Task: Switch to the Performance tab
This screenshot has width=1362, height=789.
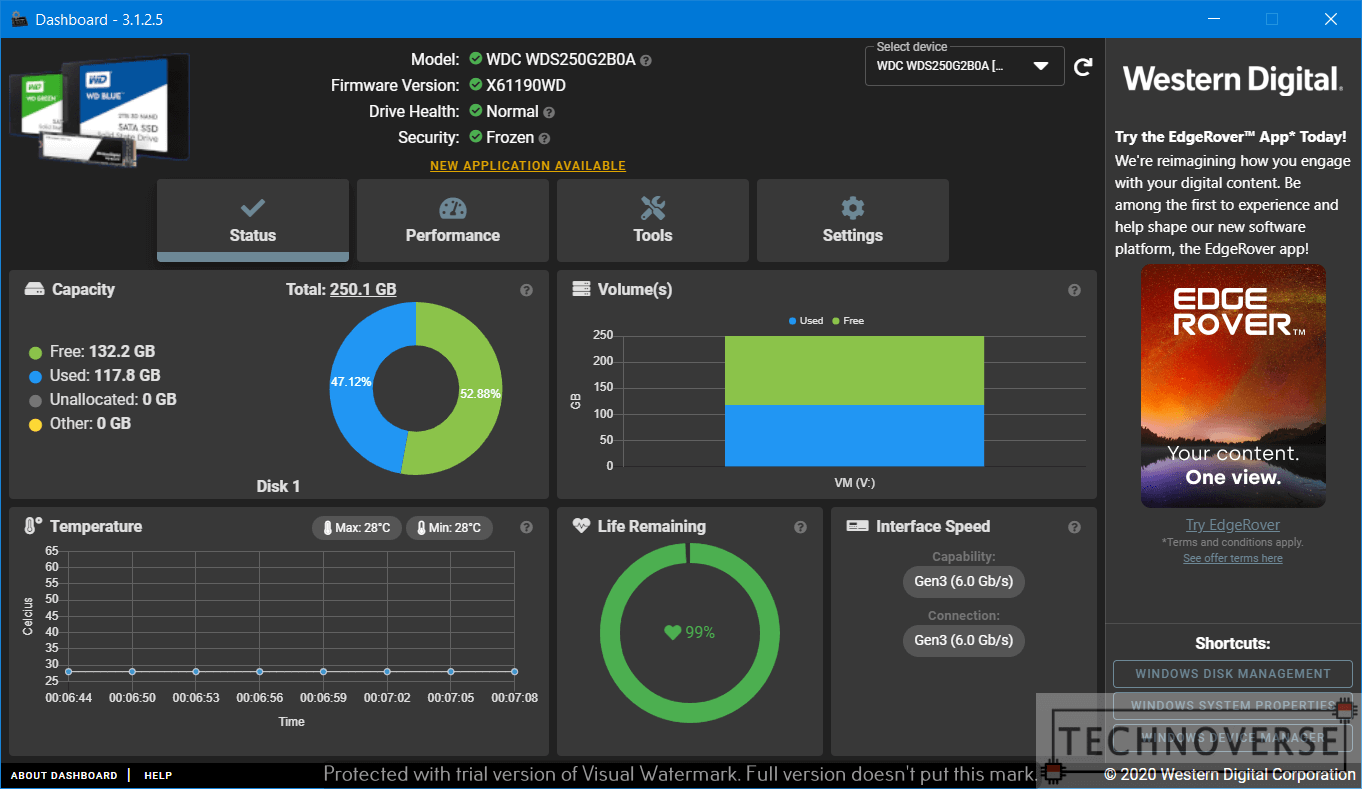Action: coord(453,220)
